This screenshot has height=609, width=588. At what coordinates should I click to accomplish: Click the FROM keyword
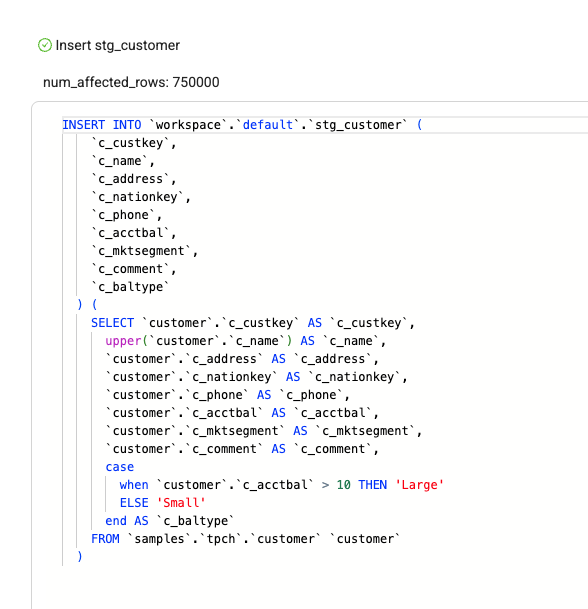pos(105,539)
